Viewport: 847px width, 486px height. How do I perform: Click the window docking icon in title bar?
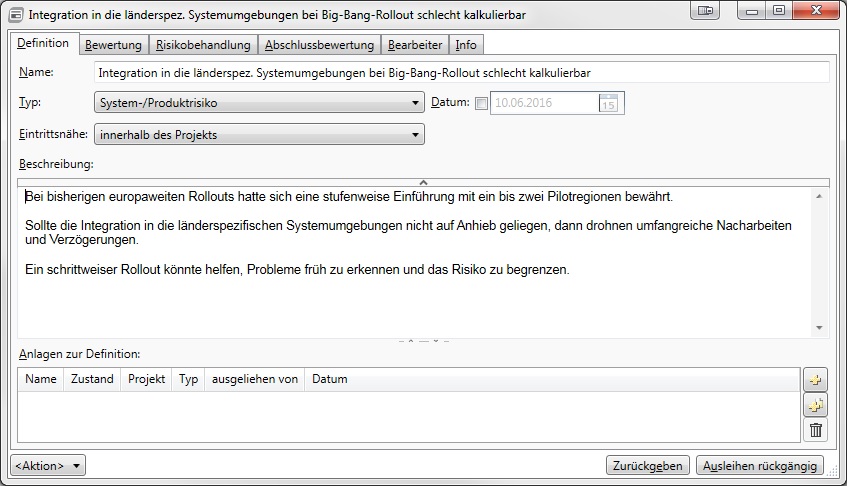[x=706, y=12]
